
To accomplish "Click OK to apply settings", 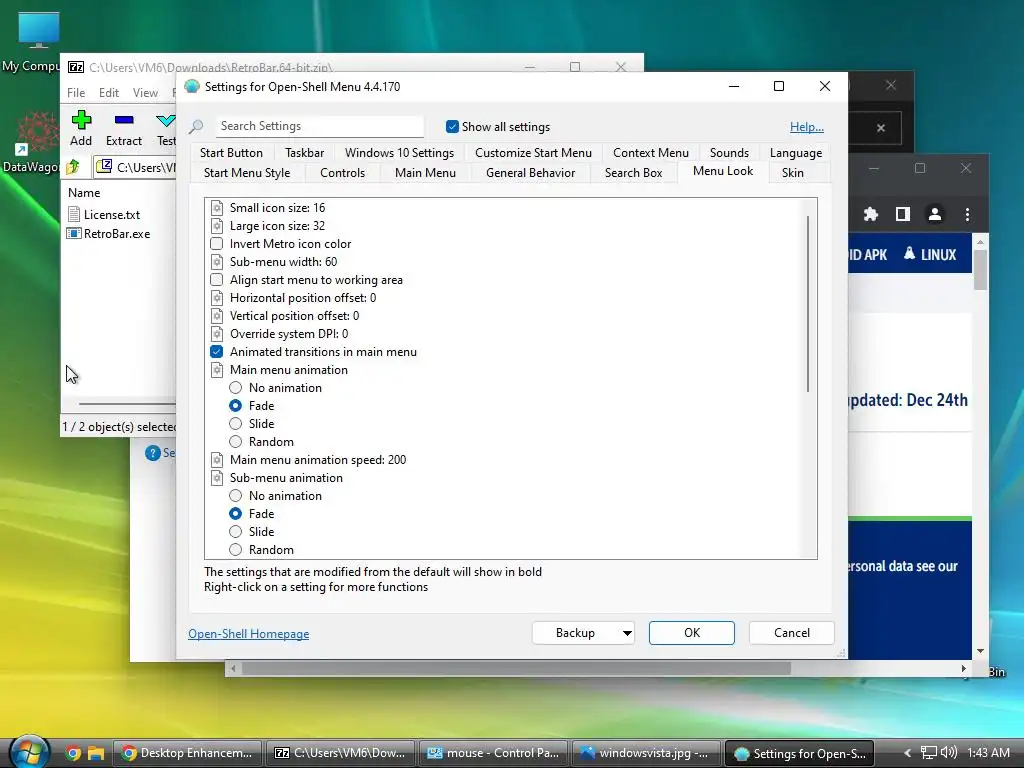I will pyautogui.click(x=692, y=633).
